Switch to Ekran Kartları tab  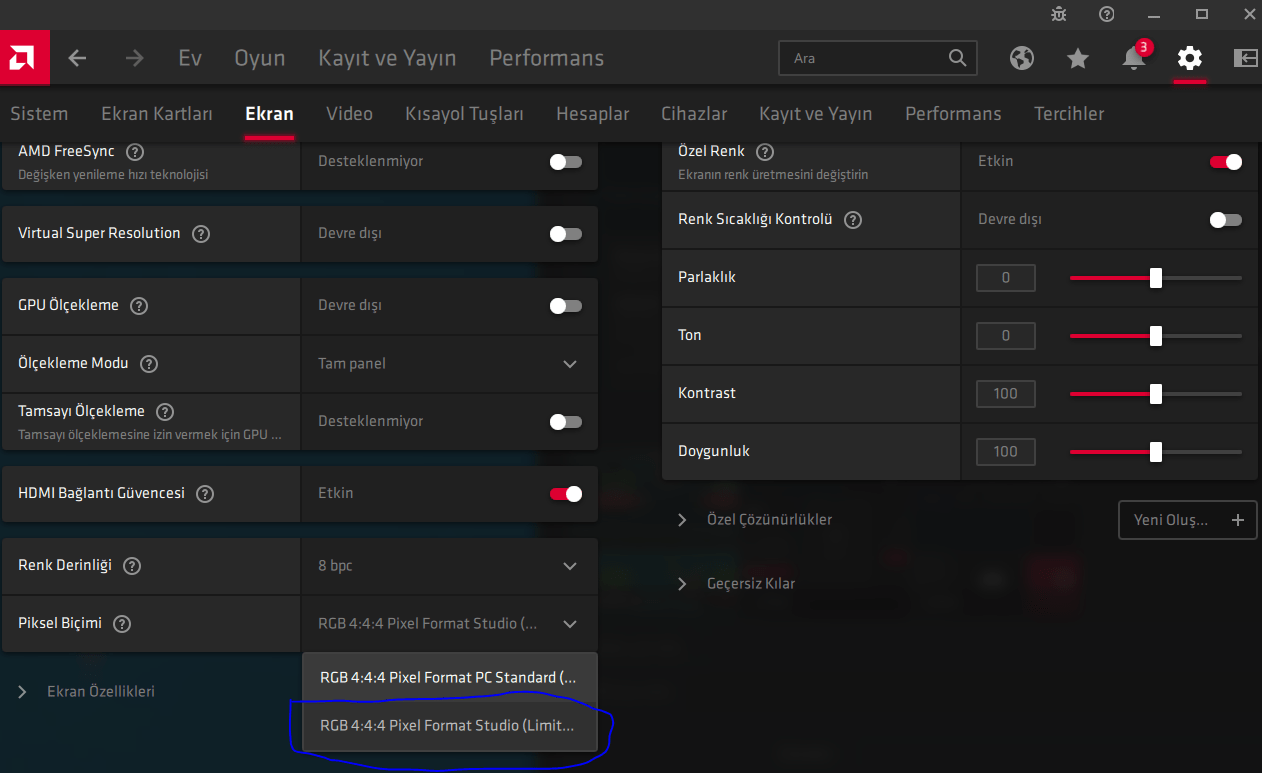[x=157, y=114]
